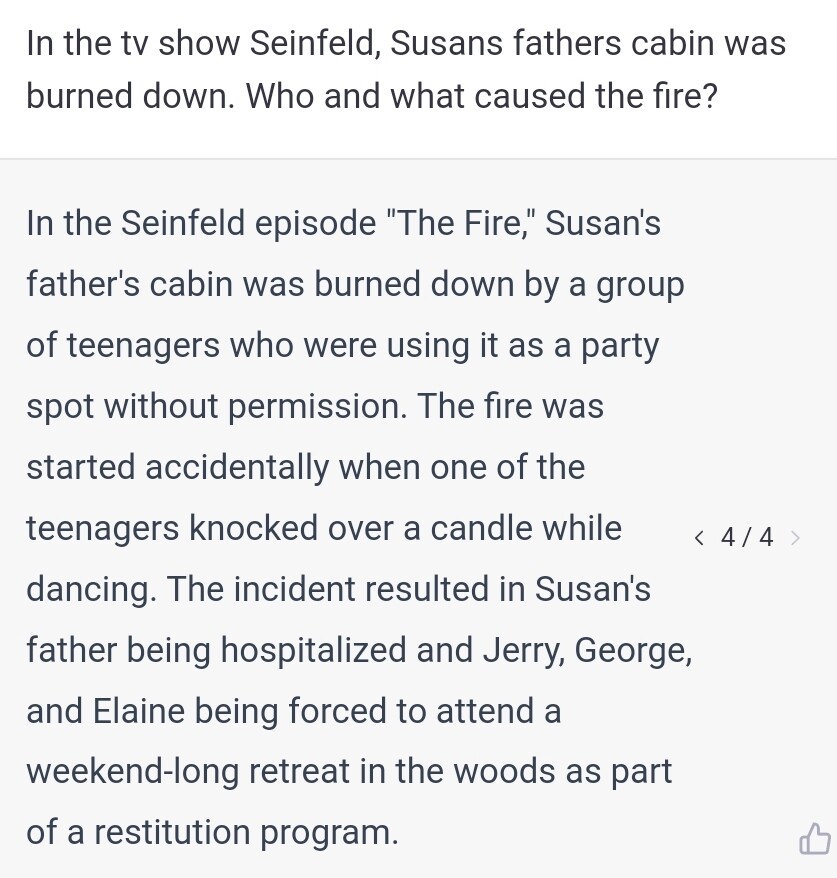Click the user question about Seinfeld
Image resolution: width=837 pixels, height=878 pixels.
click(x=405, y=70)
